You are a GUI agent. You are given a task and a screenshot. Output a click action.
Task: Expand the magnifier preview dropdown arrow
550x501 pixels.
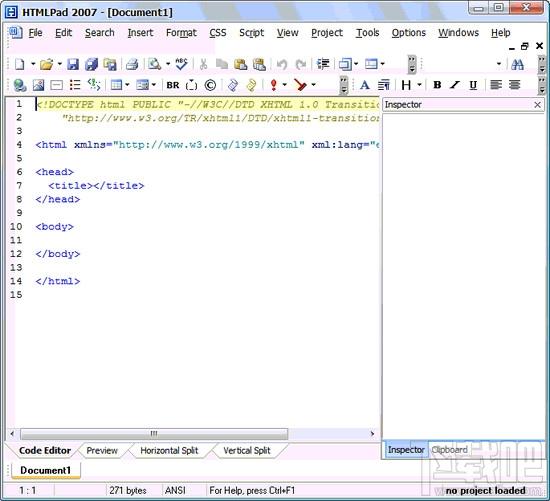[x=168, y=64]
